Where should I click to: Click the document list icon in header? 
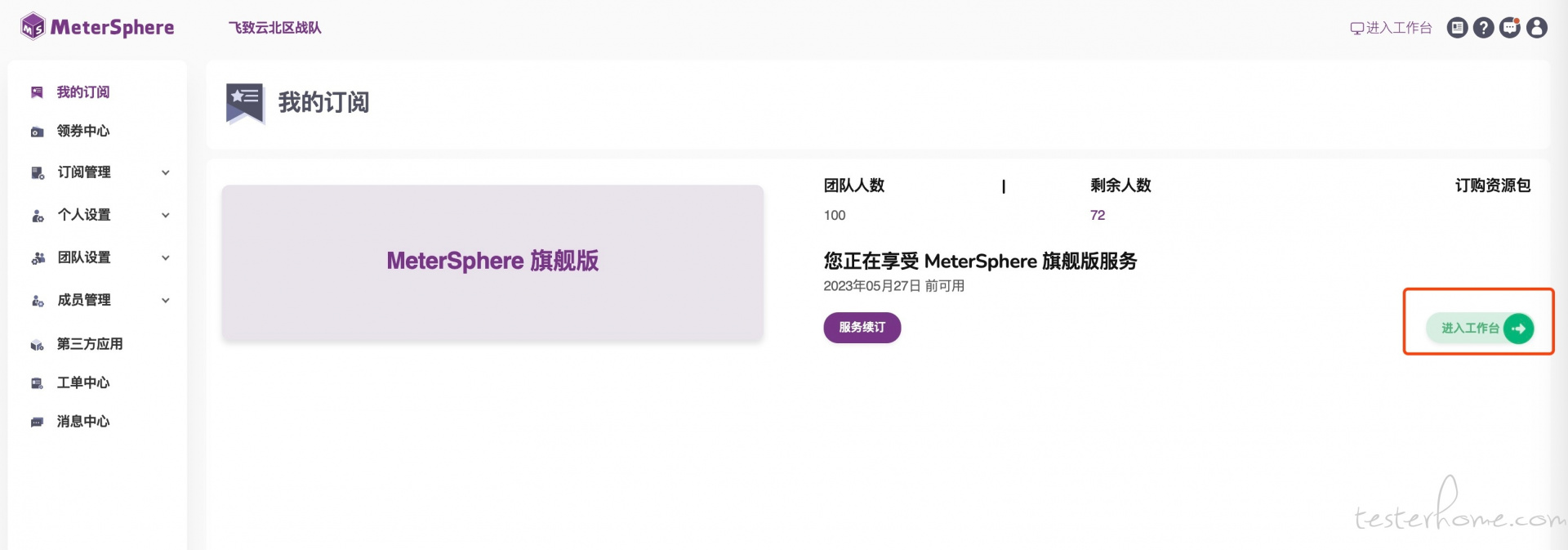pyautogui.click(x=1458, y=28)
